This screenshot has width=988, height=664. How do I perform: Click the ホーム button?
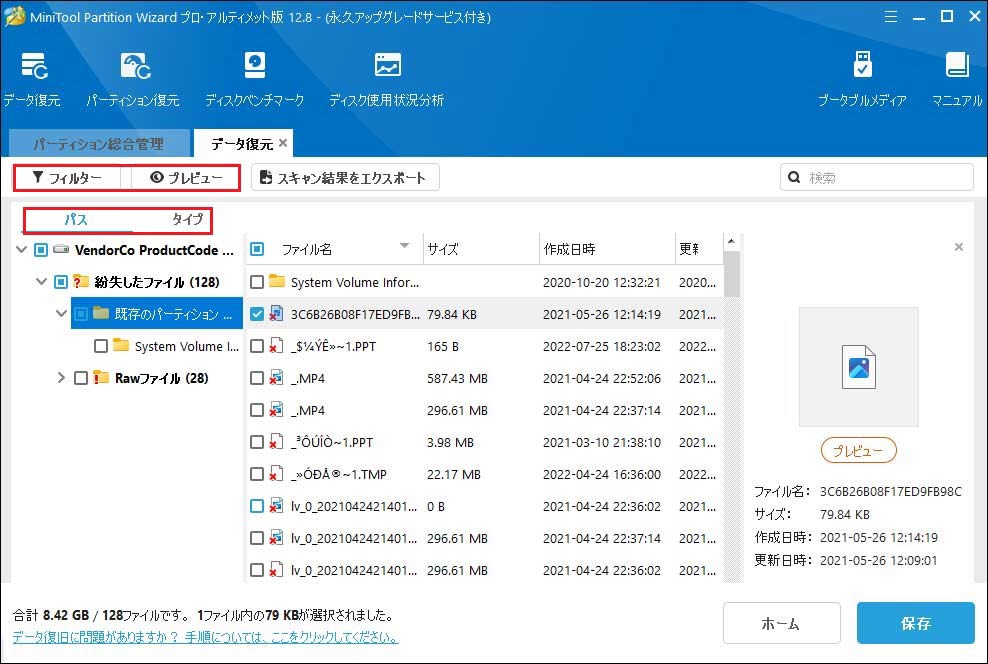coord(781,623)
